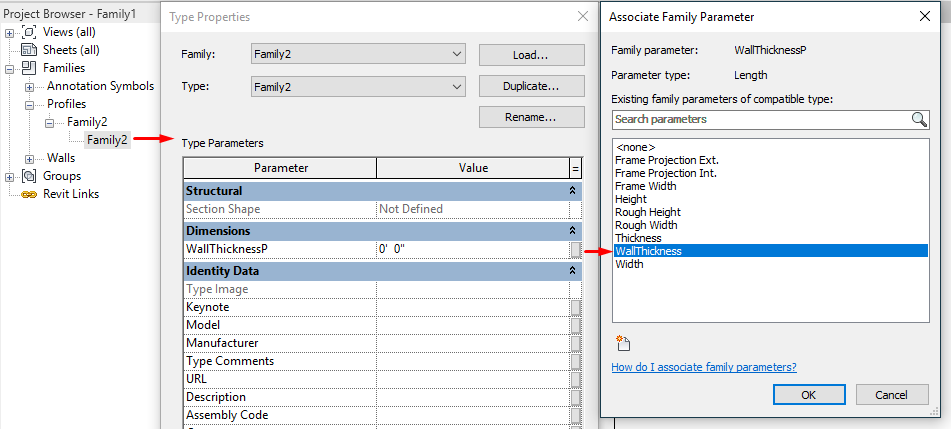Select Annotation Symbols in browser

(x=101, y=86)
